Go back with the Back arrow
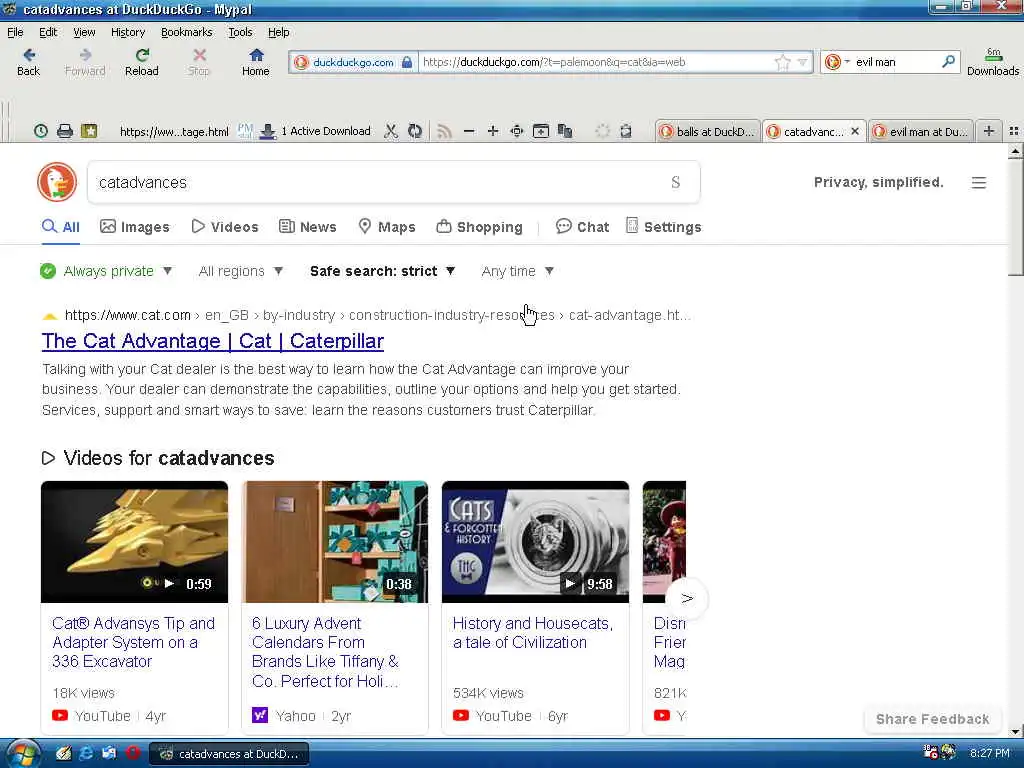 28,62
